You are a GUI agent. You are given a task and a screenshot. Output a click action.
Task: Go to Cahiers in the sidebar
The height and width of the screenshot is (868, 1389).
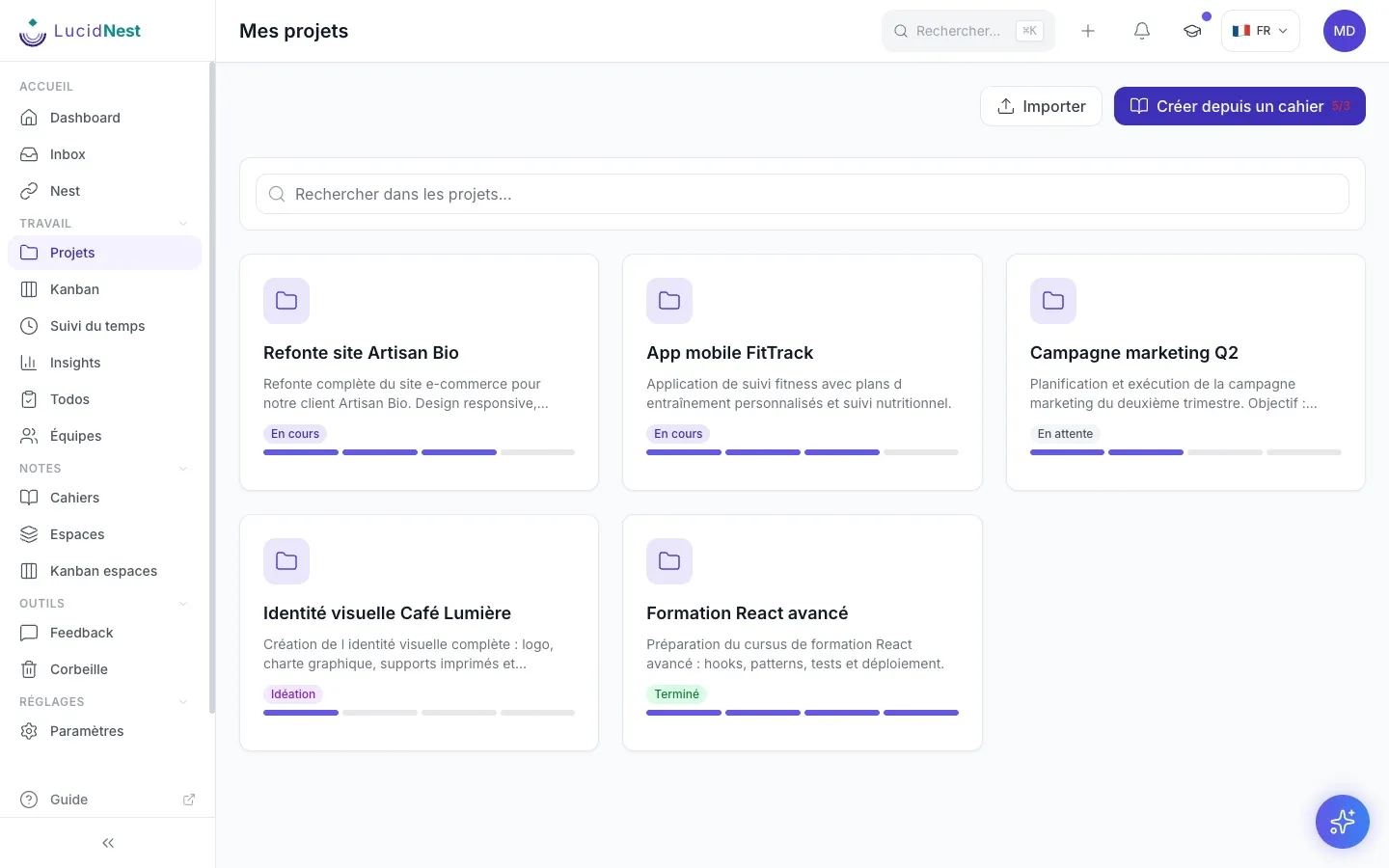tap(104, 498)
